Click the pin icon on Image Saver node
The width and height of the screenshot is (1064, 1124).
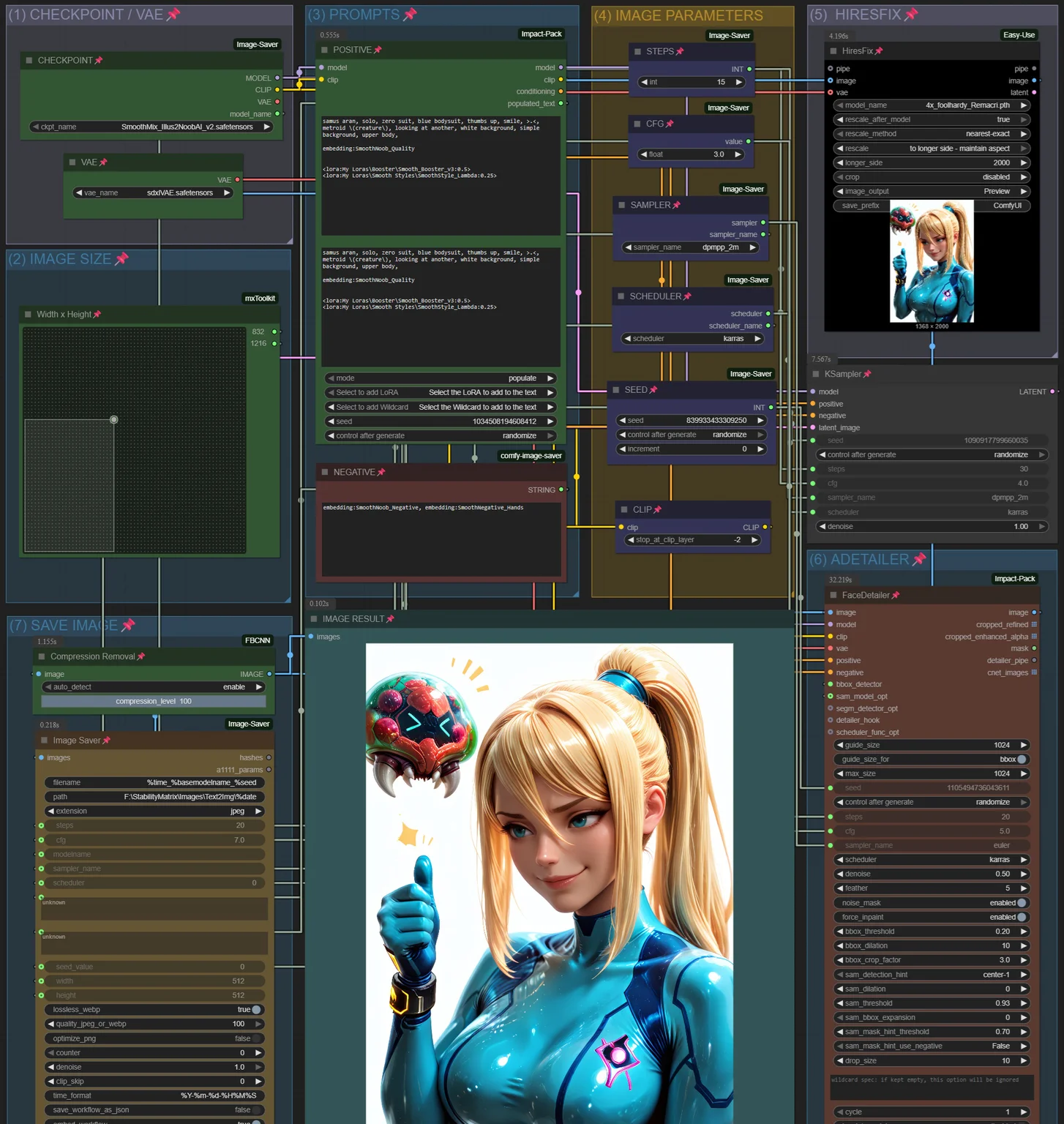click(107, 741)
